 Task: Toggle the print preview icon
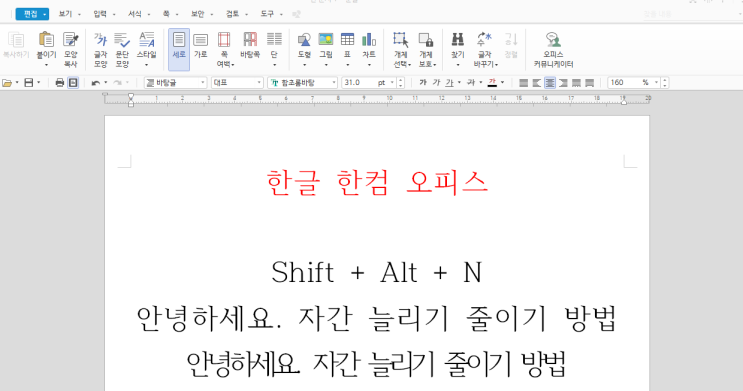pyautogui.click(x=73, y=82)
